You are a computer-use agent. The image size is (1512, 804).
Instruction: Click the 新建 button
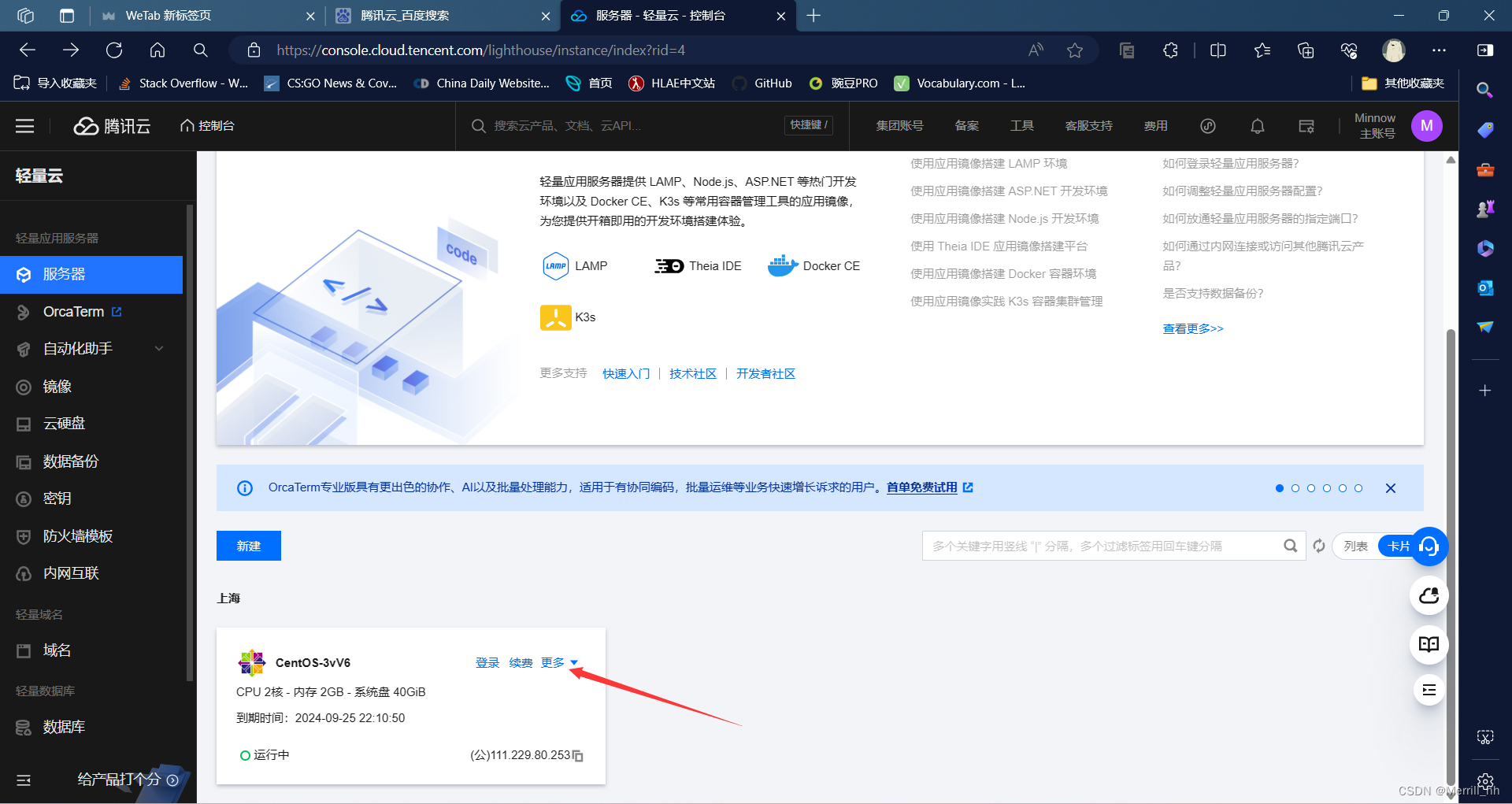(249, 546)
